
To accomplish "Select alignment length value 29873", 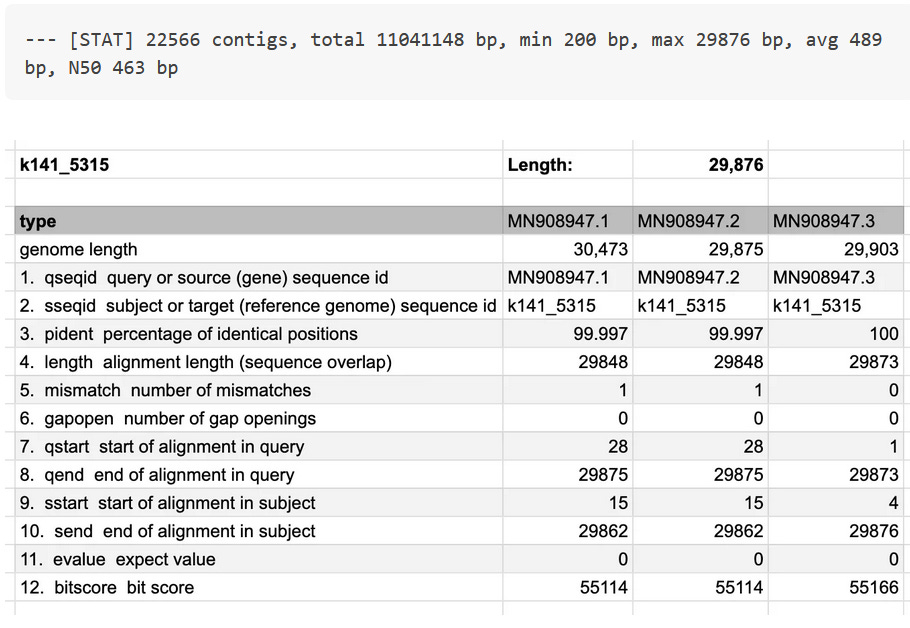I will [x=836, y=362].
